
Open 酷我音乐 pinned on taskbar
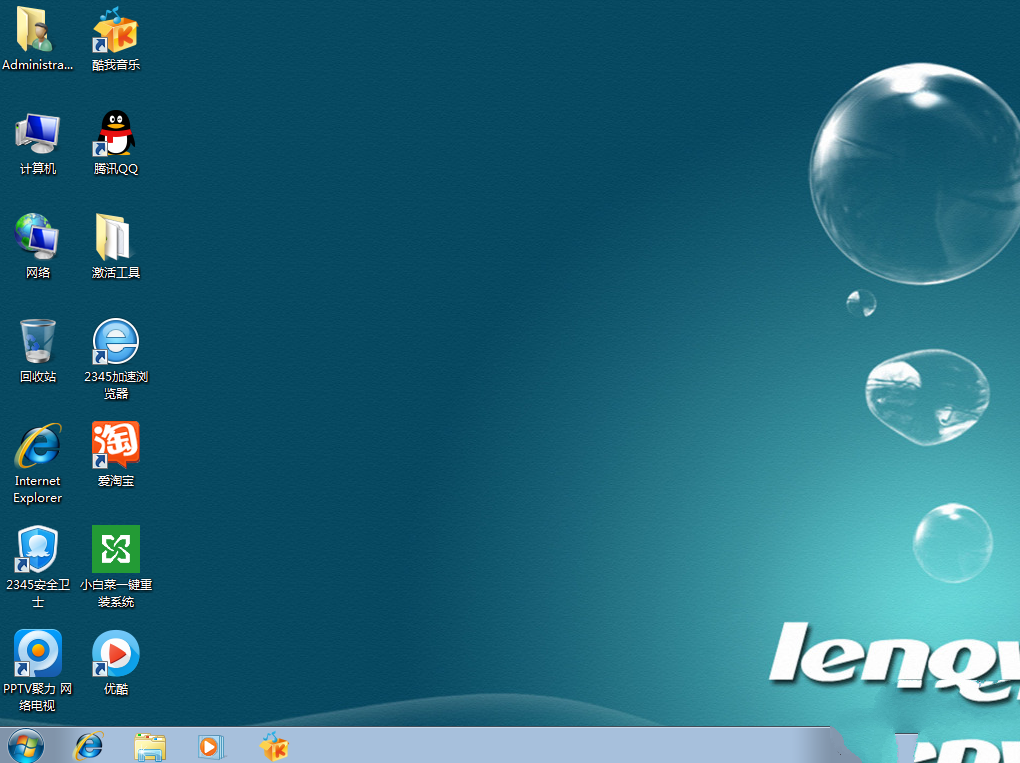[x=274, y=746]
